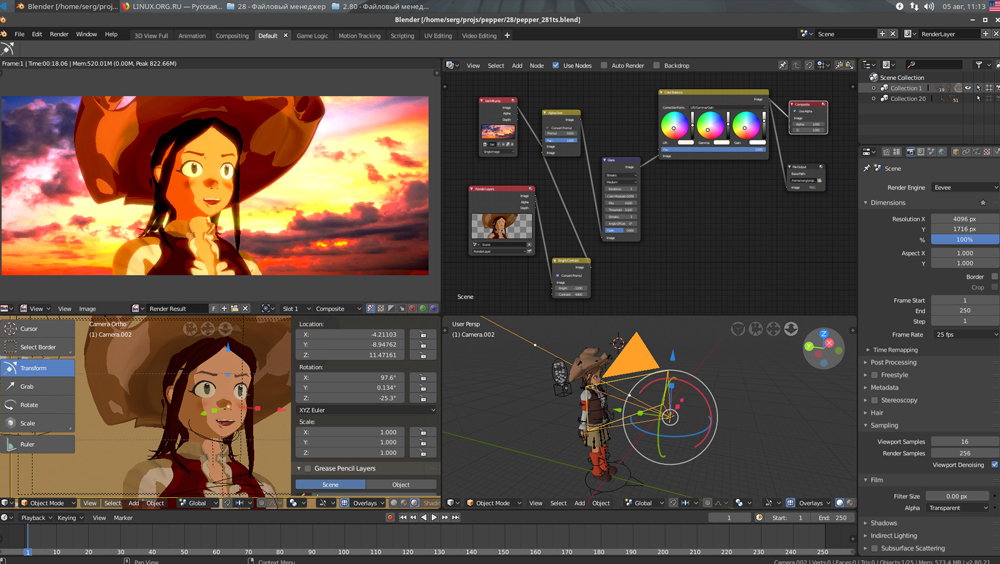This screenshot has width=1000, height=564.
Task: Create new image with plus icon
Action: point(224,309)
